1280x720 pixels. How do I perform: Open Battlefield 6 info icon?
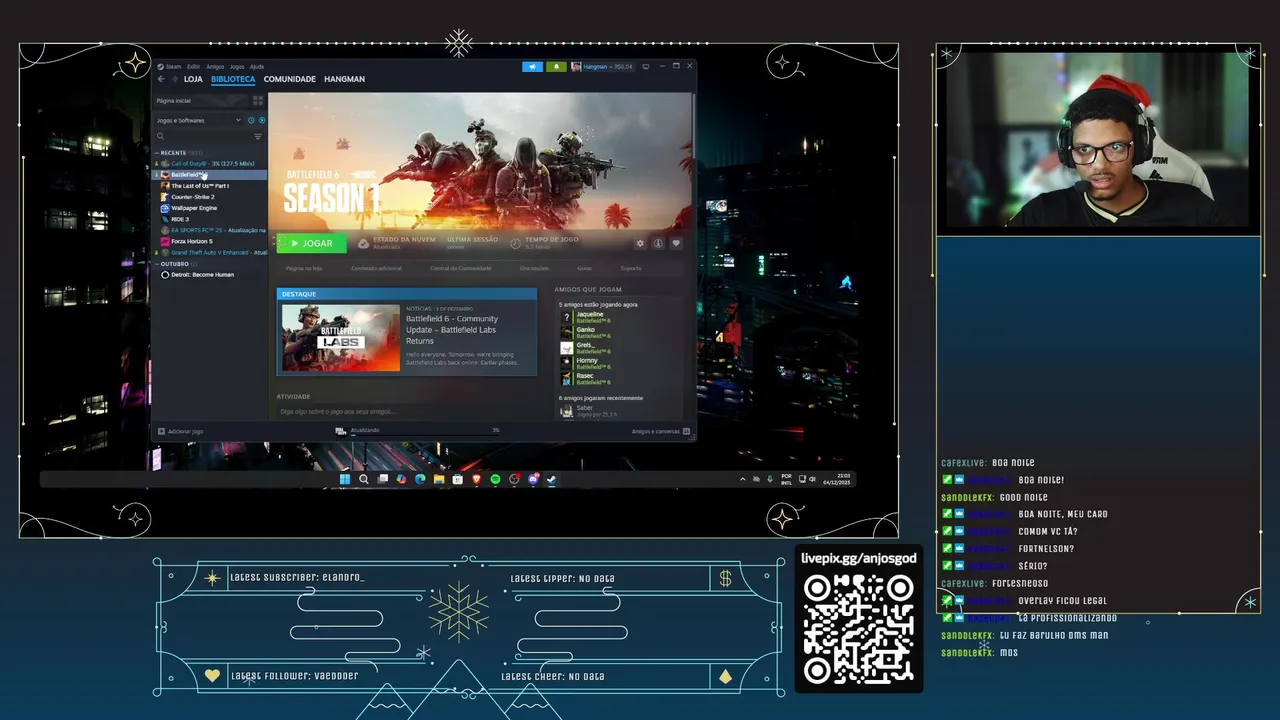click(x=658, y=243)
